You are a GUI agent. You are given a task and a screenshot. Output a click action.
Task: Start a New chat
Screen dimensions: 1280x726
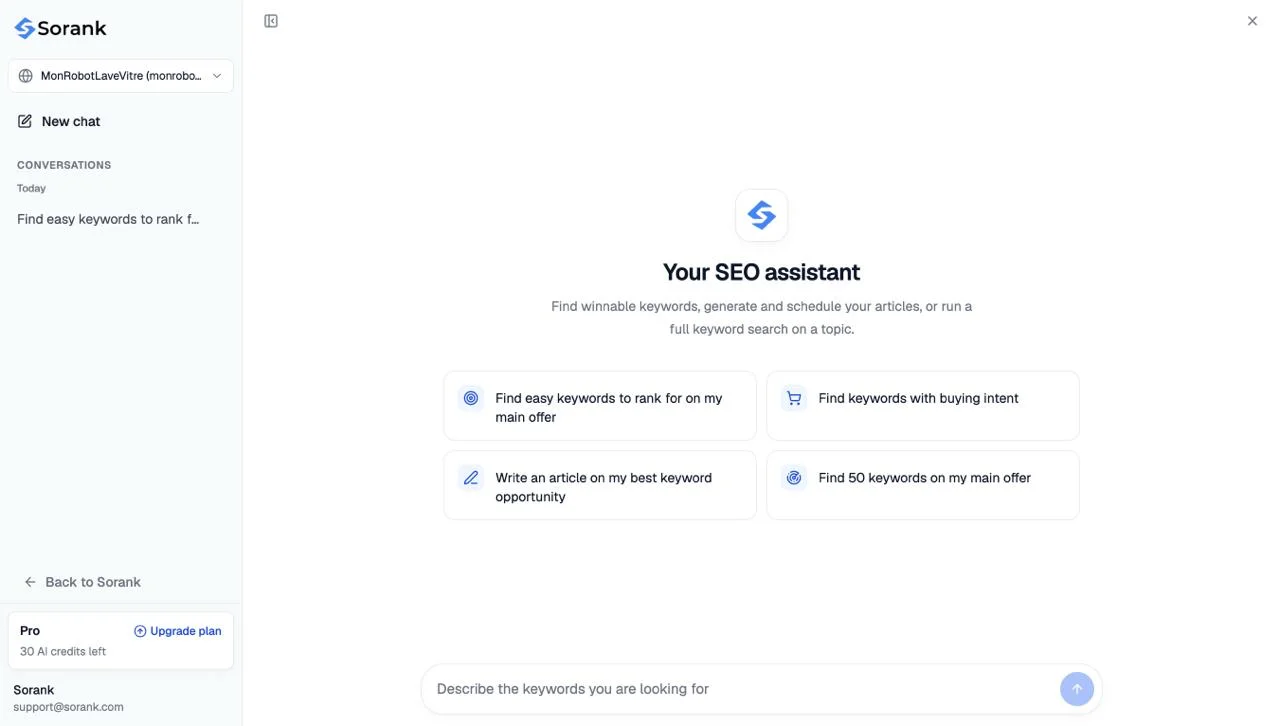coord(121,121)
